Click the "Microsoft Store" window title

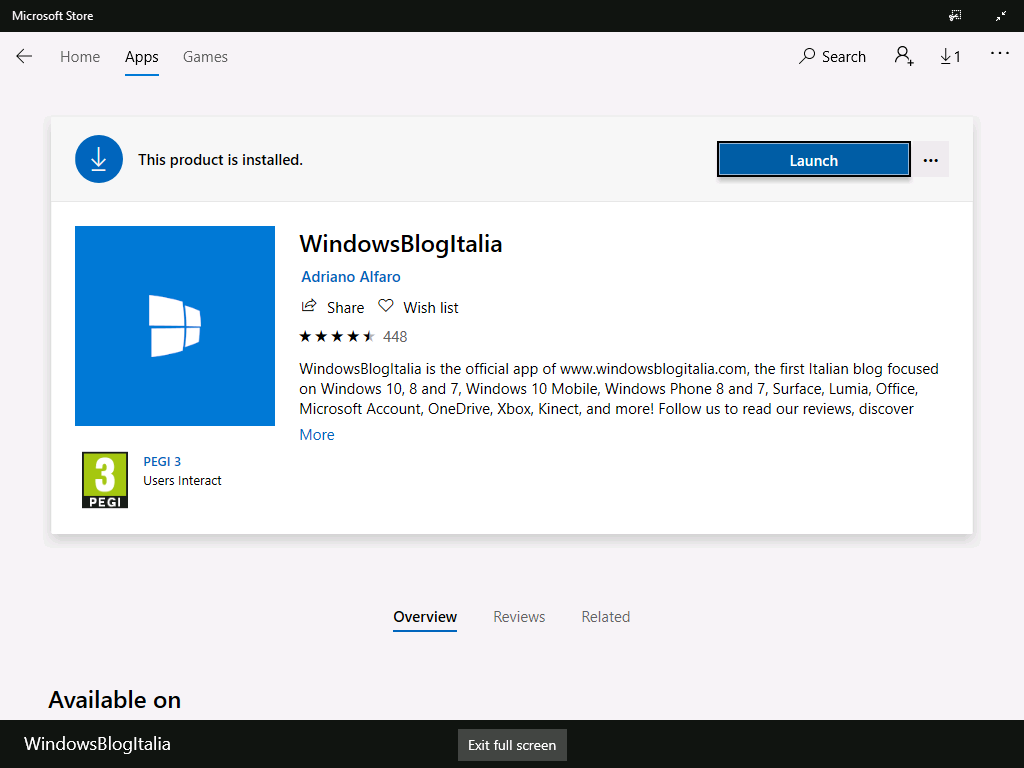52,16
